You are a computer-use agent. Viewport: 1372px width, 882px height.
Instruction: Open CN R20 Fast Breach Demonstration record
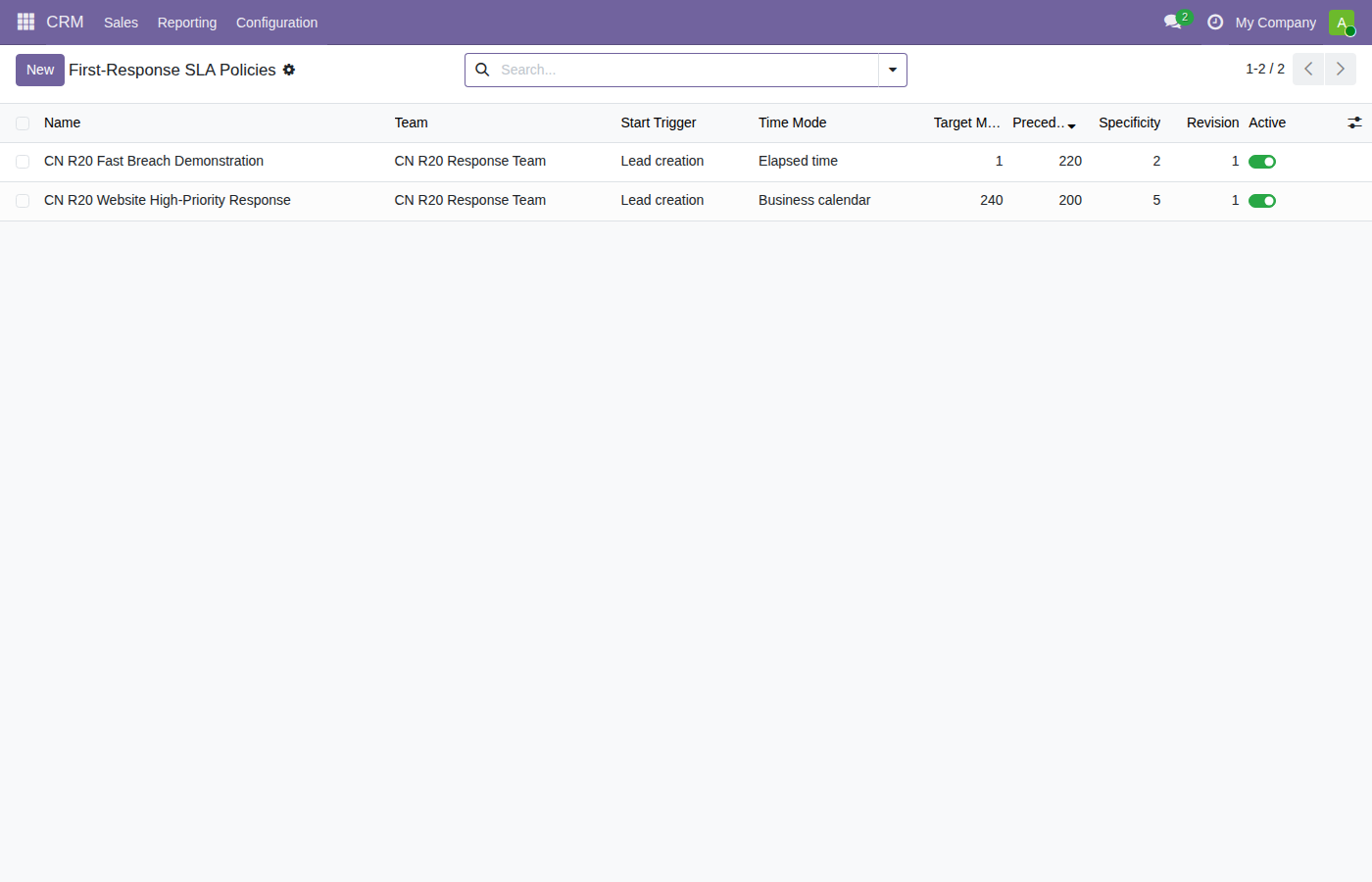(x=154, y=161)
